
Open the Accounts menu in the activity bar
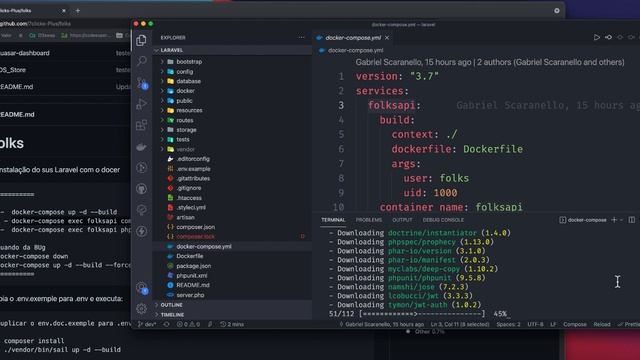point(142,288)
